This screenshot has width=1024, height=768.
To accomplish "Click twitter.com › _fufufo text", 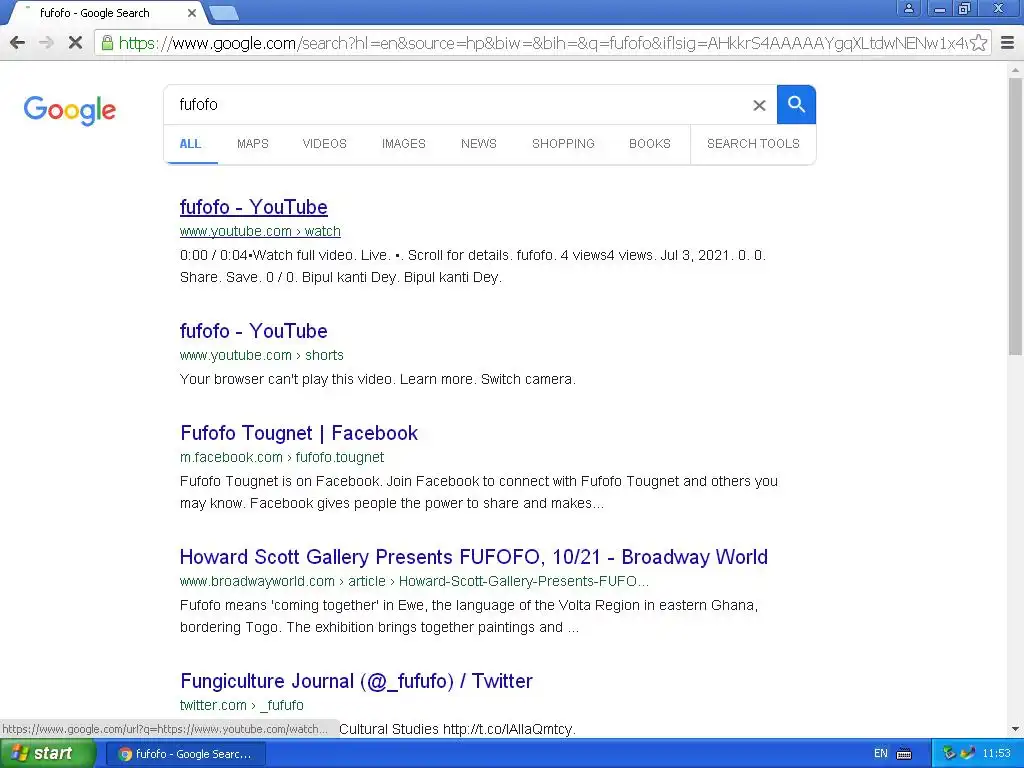I will click(242, 705).
